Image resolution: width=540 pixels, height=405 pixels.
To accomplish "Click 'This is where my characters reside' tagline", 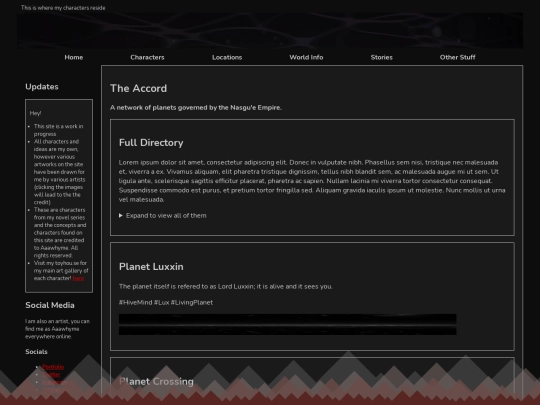I will pyautogui.click(x=63, y=8).
